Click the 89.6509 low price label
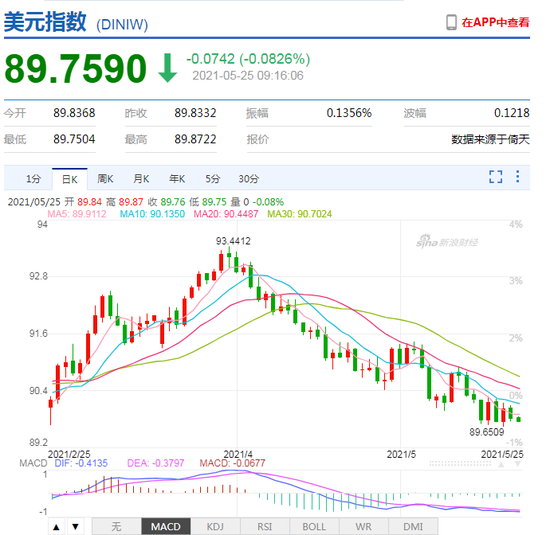 (487, 432)
